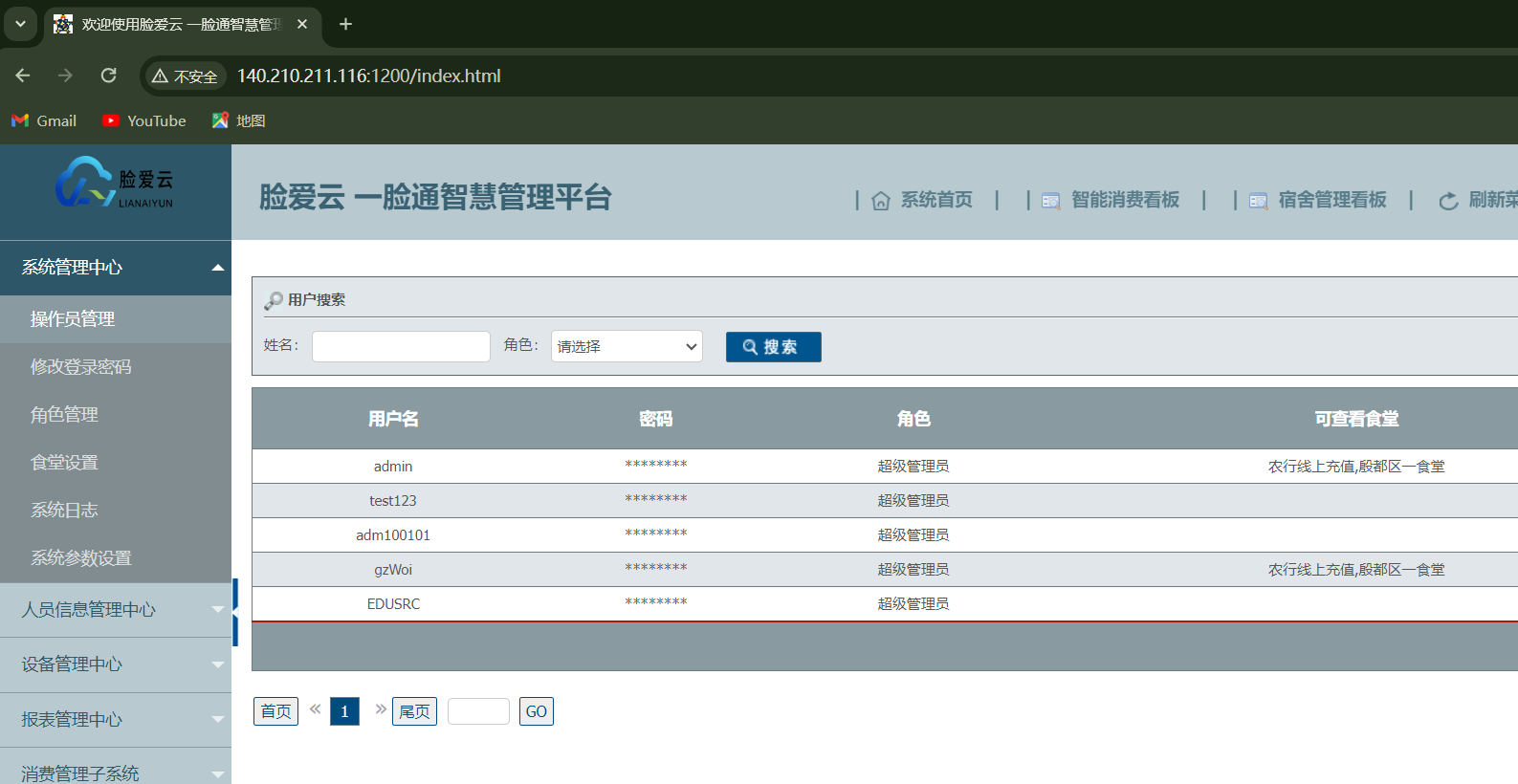Reload the page with browser refresh
Screen dimensions: 1518x784
[108, 76]
